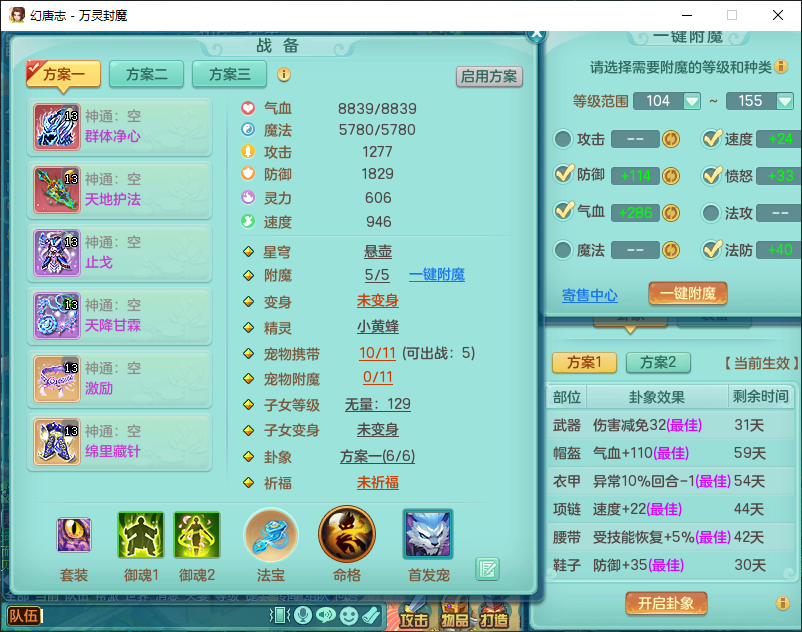Open the emoji smiley icon in chat bar
Viewport: 802px width, 632px height.
tap(349, 615)
